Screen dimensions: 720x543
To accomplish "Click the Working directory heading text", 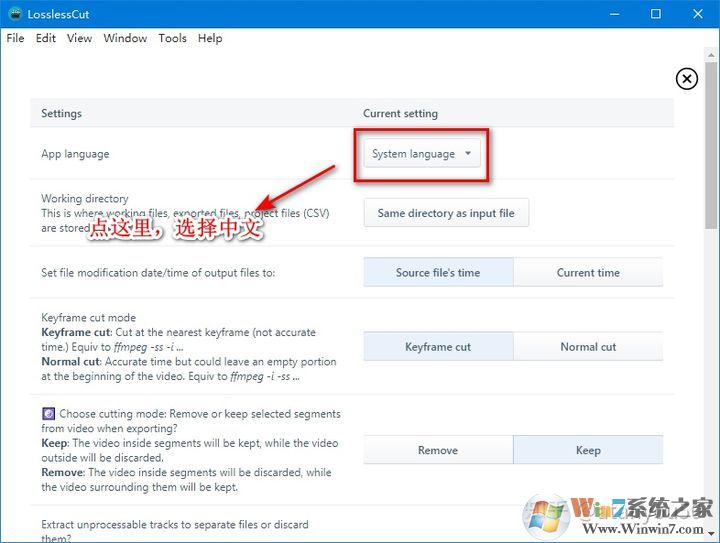I will (x=85, y=198).
